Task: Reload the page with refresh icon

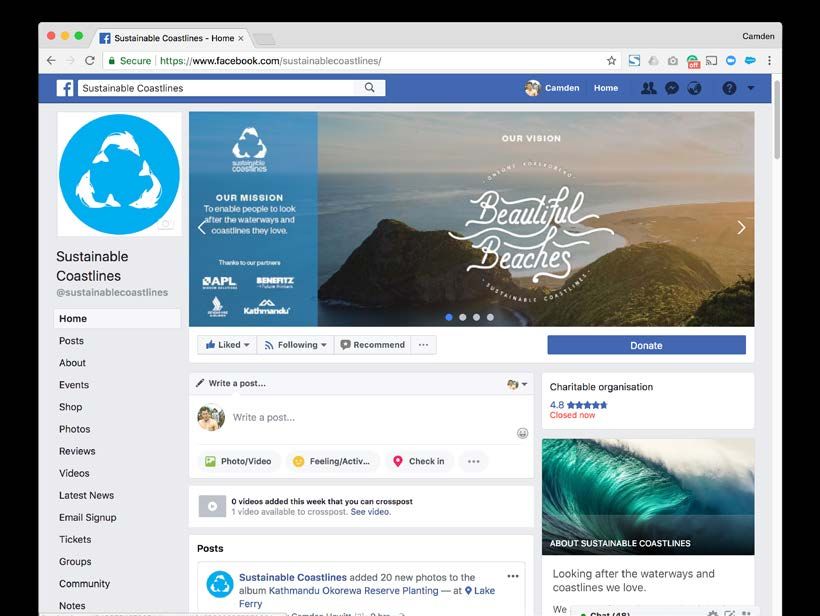Action: pos(90,61)
